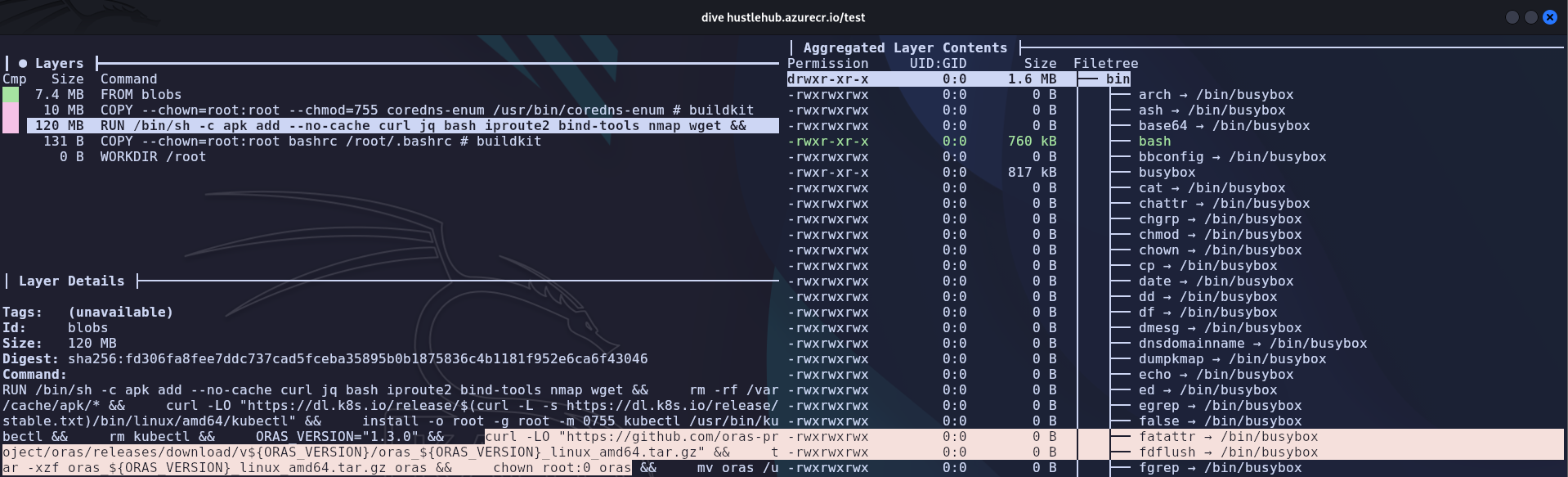Focus the Aggregated Layer Contents pane header

click(904, 48)
